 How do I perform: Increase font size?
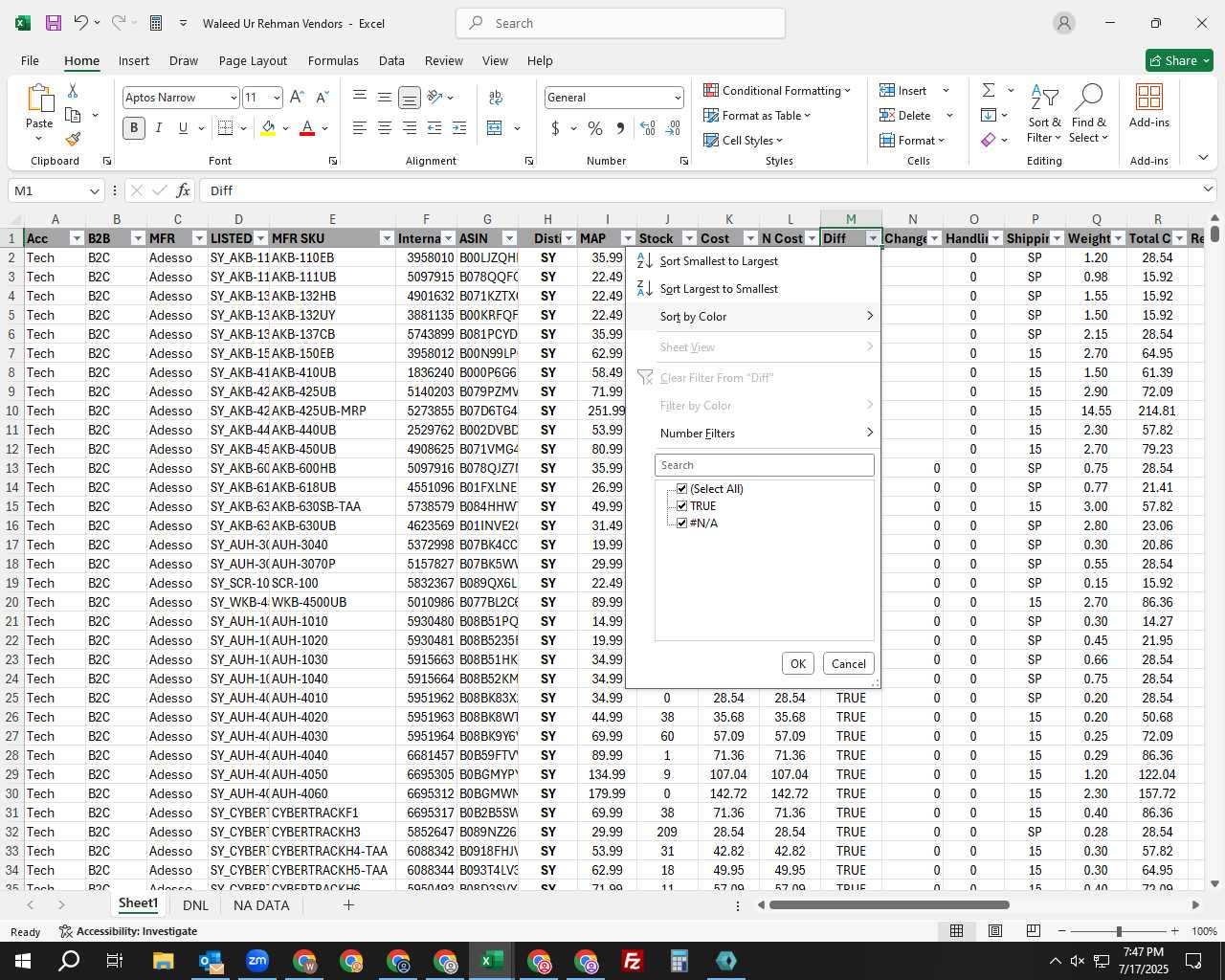(297, 97)
